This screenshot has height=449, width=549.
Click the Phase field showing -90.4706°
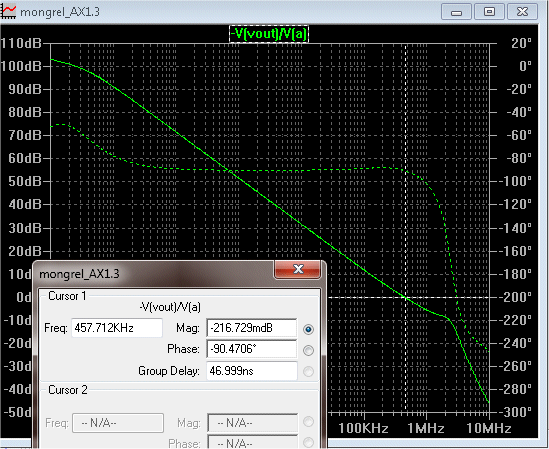coord(251,349)
